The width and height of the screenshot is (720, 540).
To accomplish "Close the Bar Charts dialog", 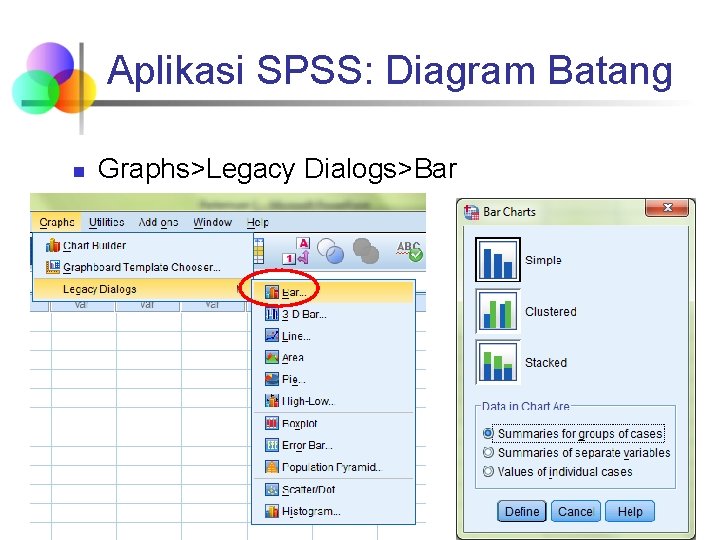I will (x=667, y=208).
